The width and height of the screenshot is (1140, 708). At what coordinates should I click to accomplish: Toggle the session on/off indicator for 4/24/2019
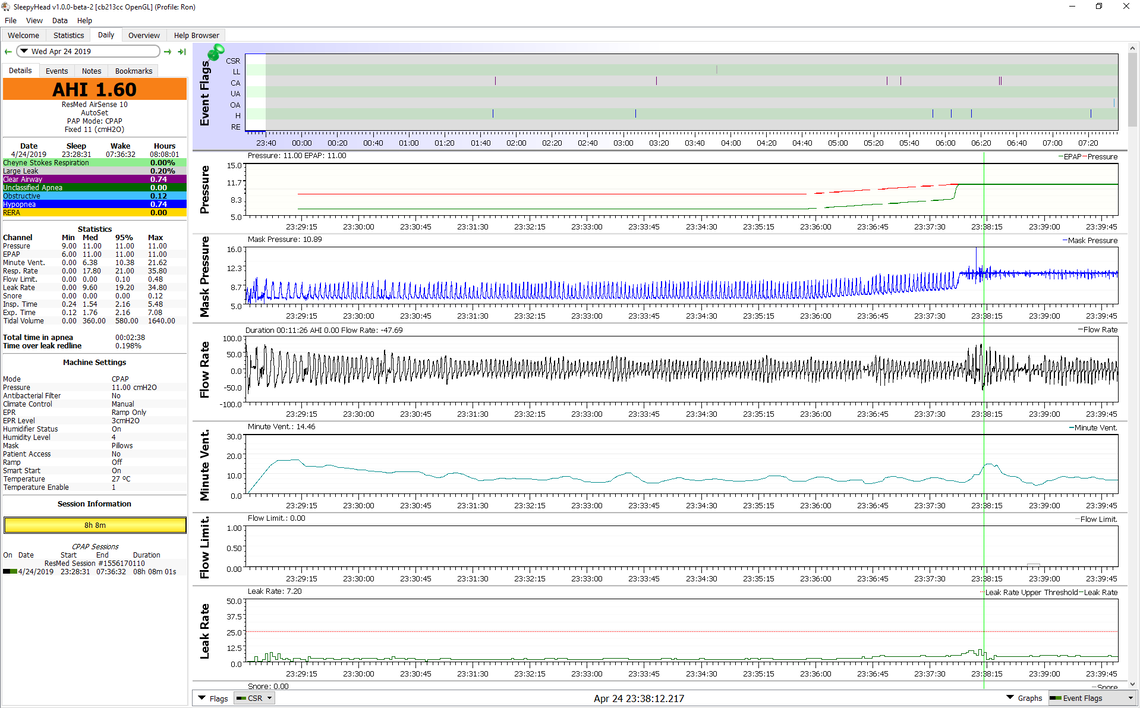9,571
